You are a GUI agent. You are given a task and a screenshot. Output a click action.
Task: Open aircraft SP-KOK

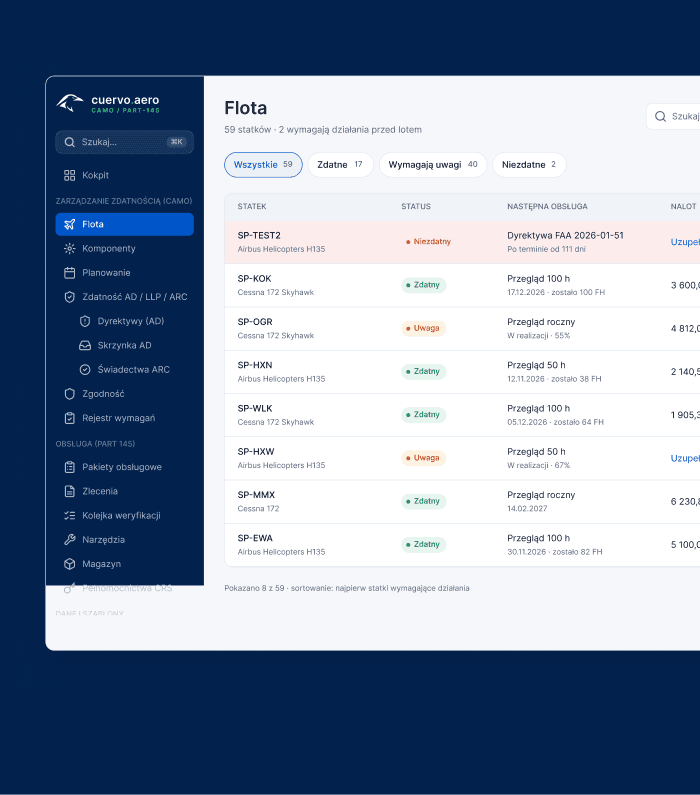pyautogui.click(x=254, y=279)
